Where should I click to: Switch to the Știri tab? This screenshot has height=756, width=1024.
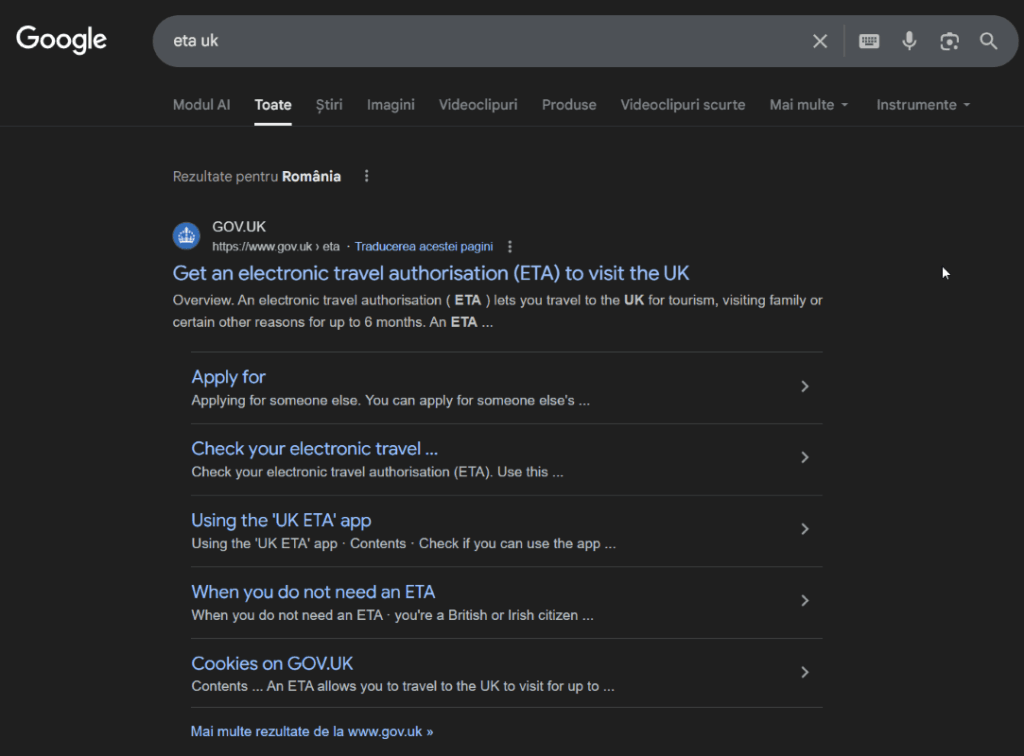329,105
